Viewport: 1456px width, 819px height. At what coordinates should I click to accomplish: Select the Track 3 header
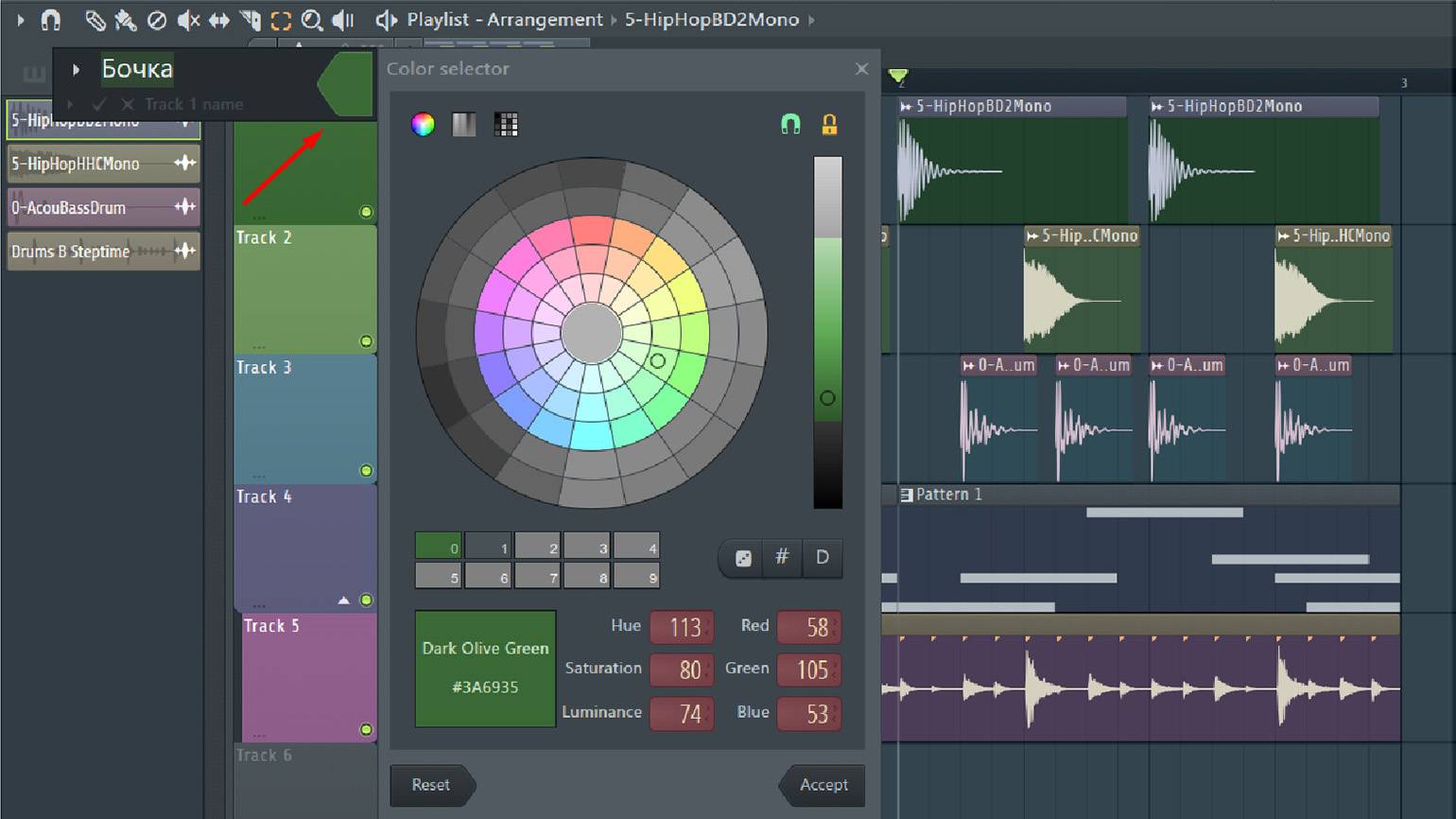(305, 418)
